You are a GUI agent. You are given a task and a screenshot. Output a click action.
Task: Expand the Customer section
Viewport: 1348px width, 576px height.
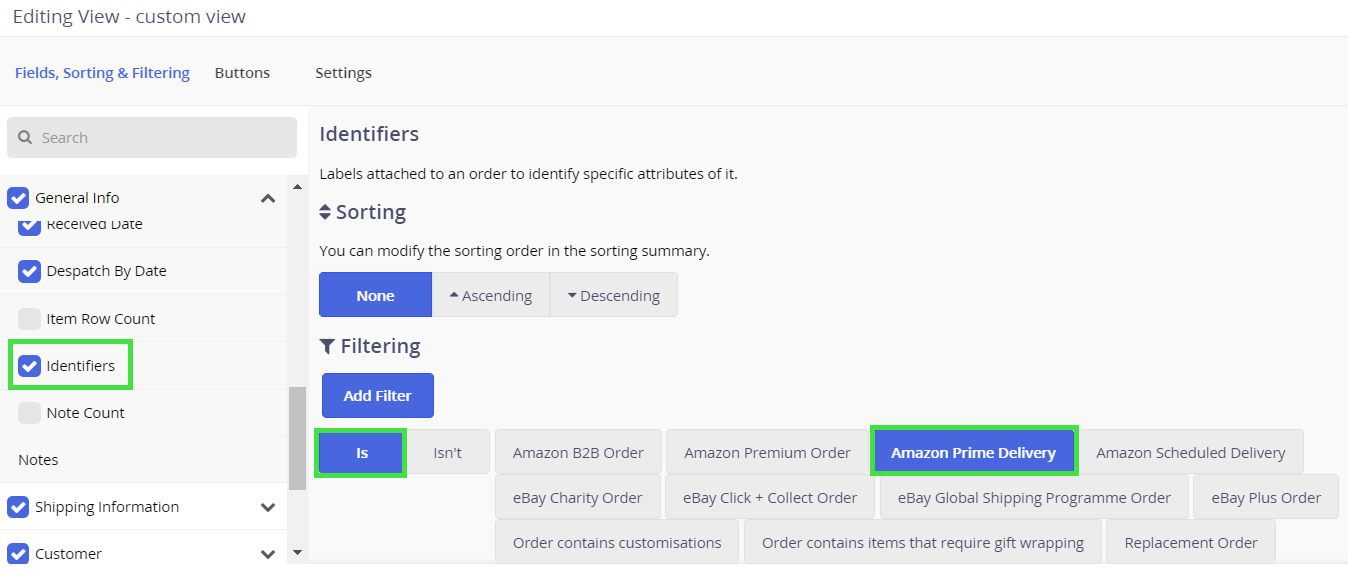268,554
